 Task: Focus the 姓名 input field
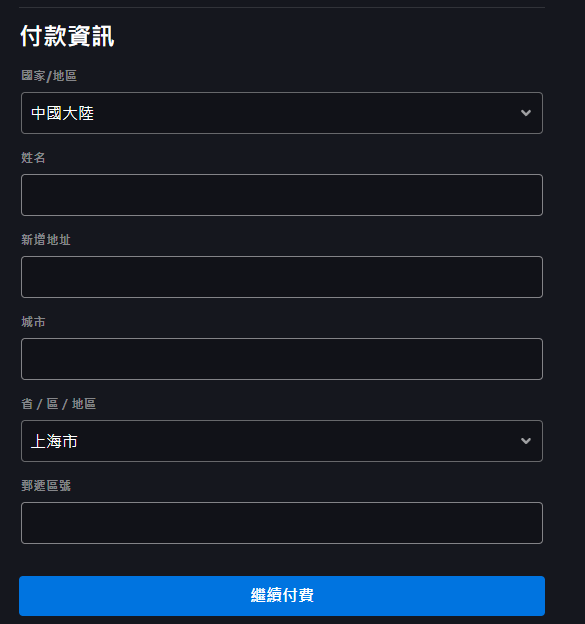(x=282, y=195)
